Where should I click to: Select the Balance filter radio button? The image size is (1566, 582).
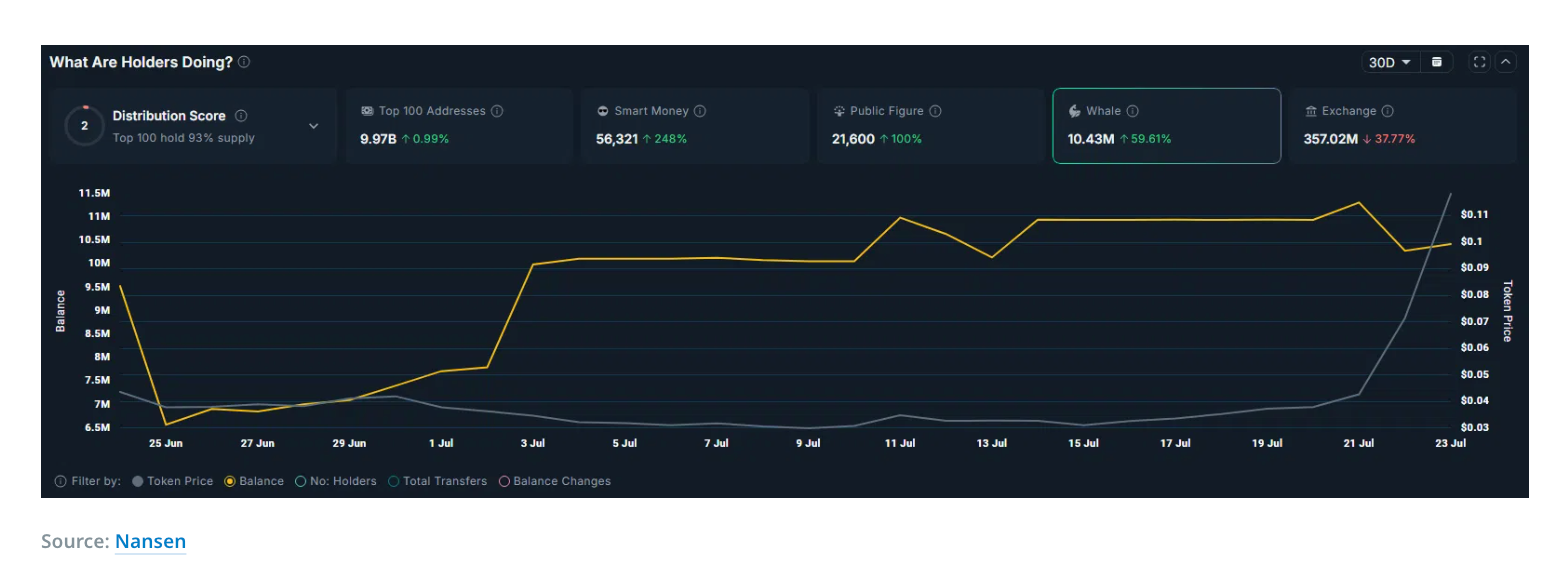(x=231, y=481)
